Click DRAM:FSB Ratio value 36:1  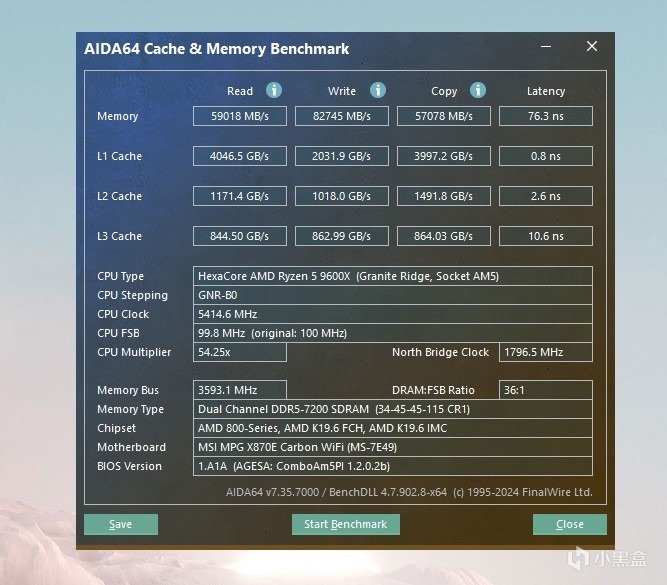(x=546, y=390)
